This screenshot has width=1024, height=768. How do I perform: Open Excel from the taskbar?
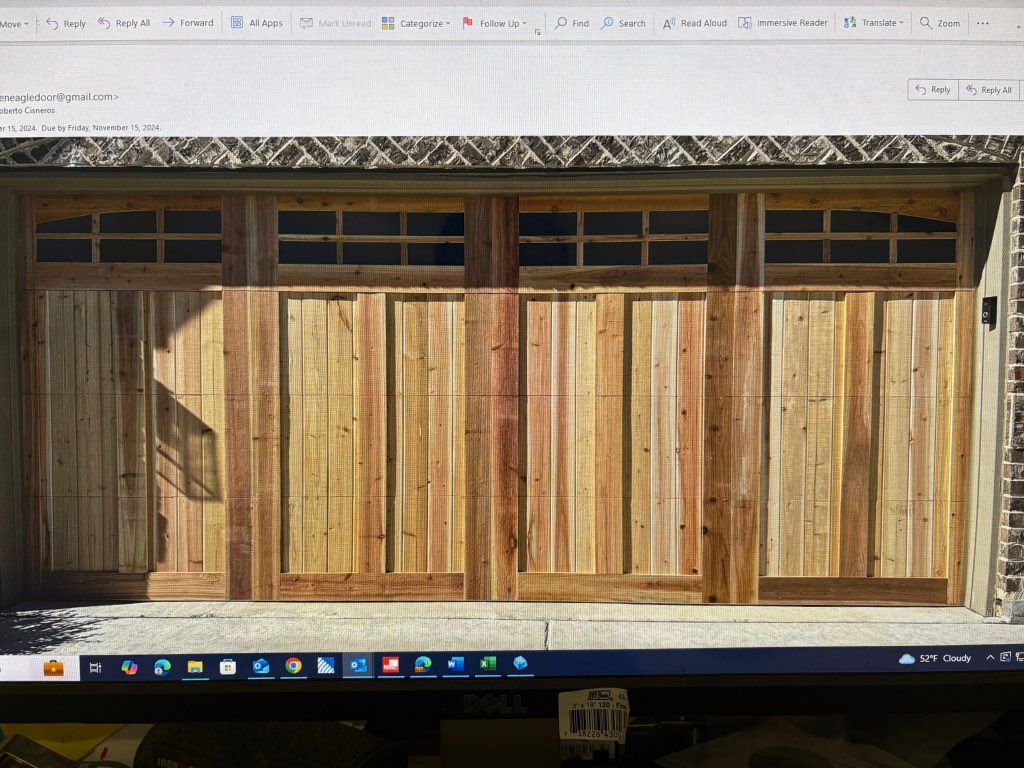(x=487, y=664)
